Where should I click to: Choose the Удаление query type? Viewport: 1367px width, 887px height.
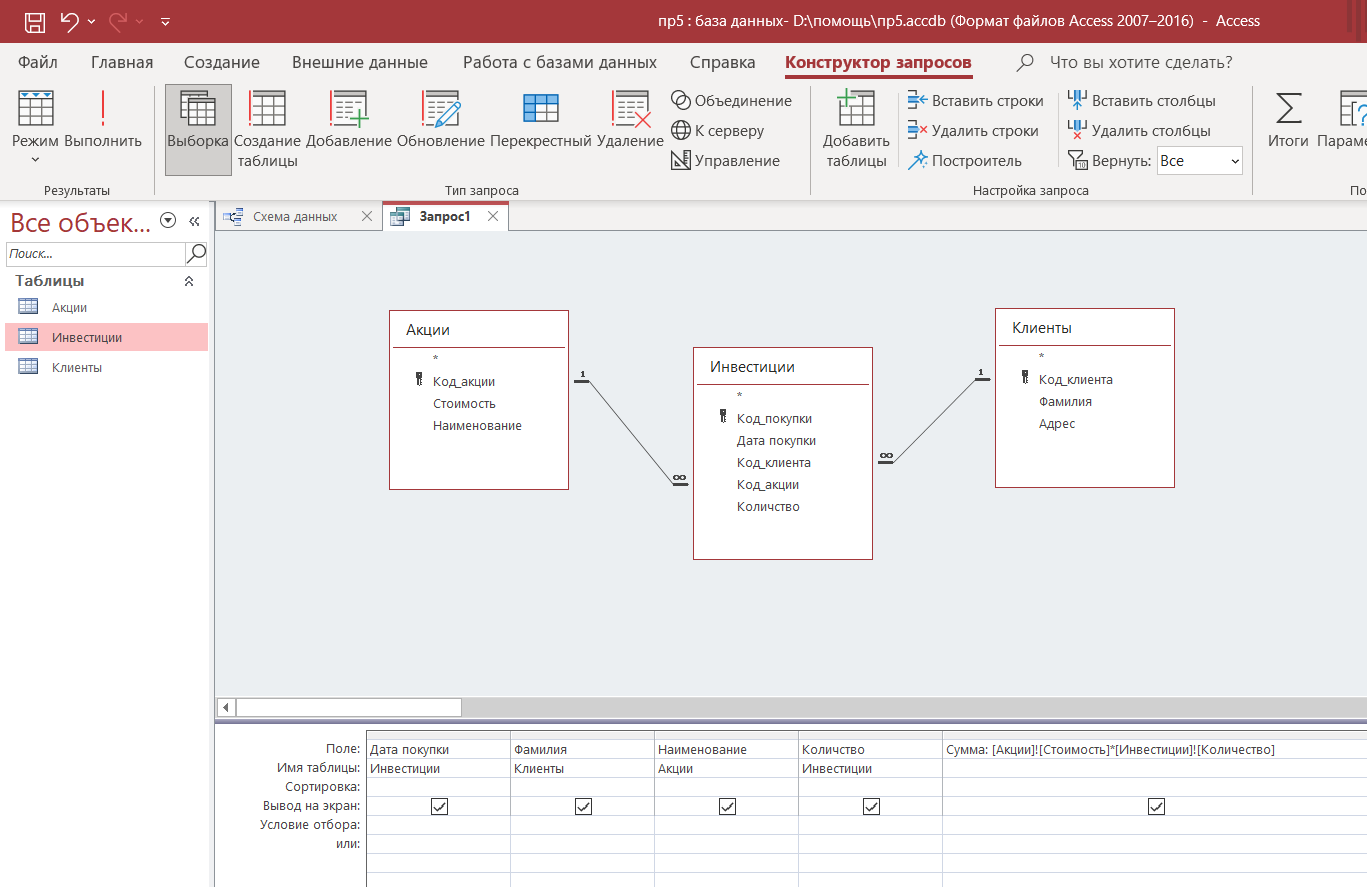[631, 118]
